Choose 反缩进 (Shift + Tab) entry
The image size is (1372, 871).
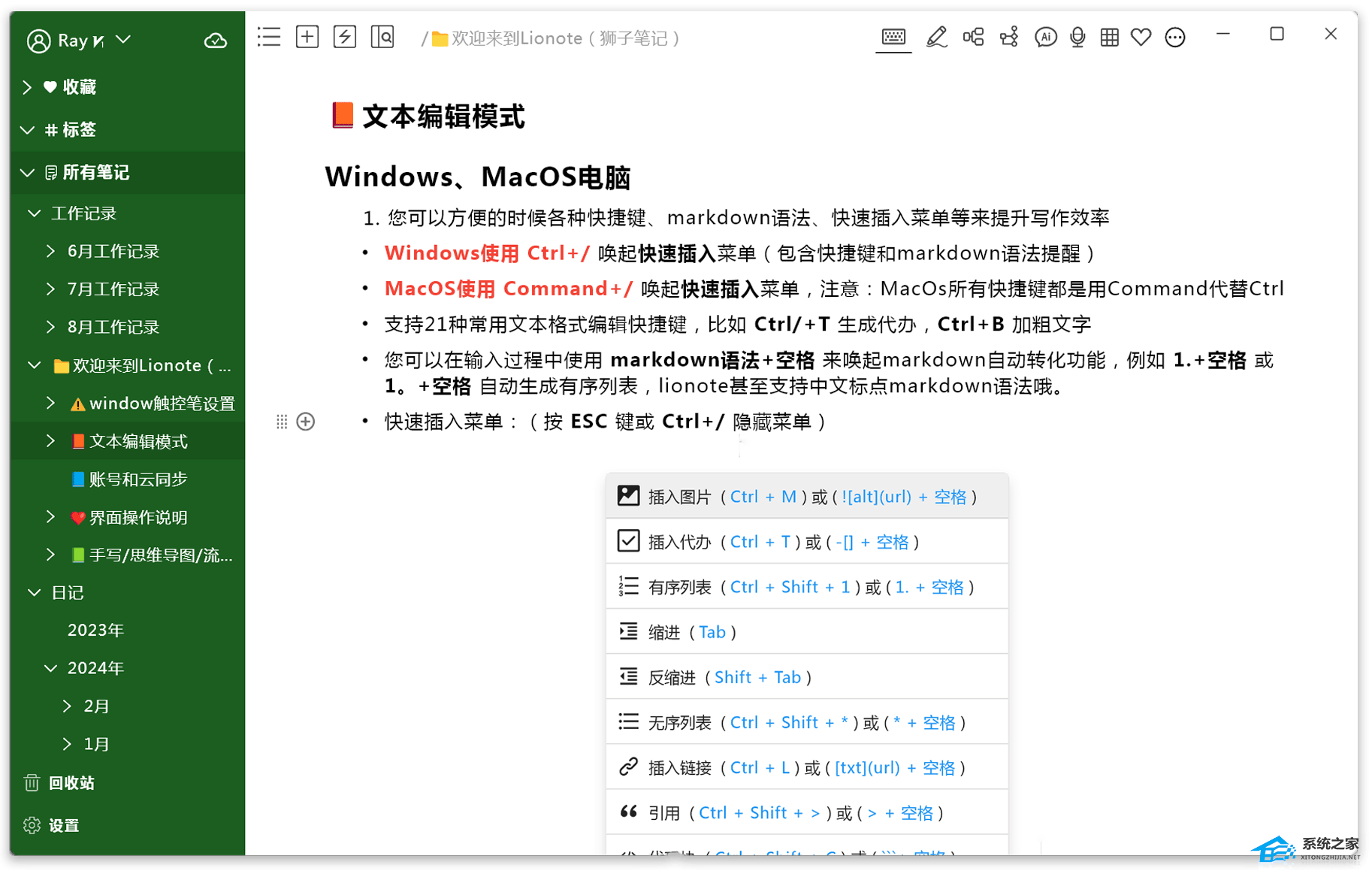tap(807, 677)
